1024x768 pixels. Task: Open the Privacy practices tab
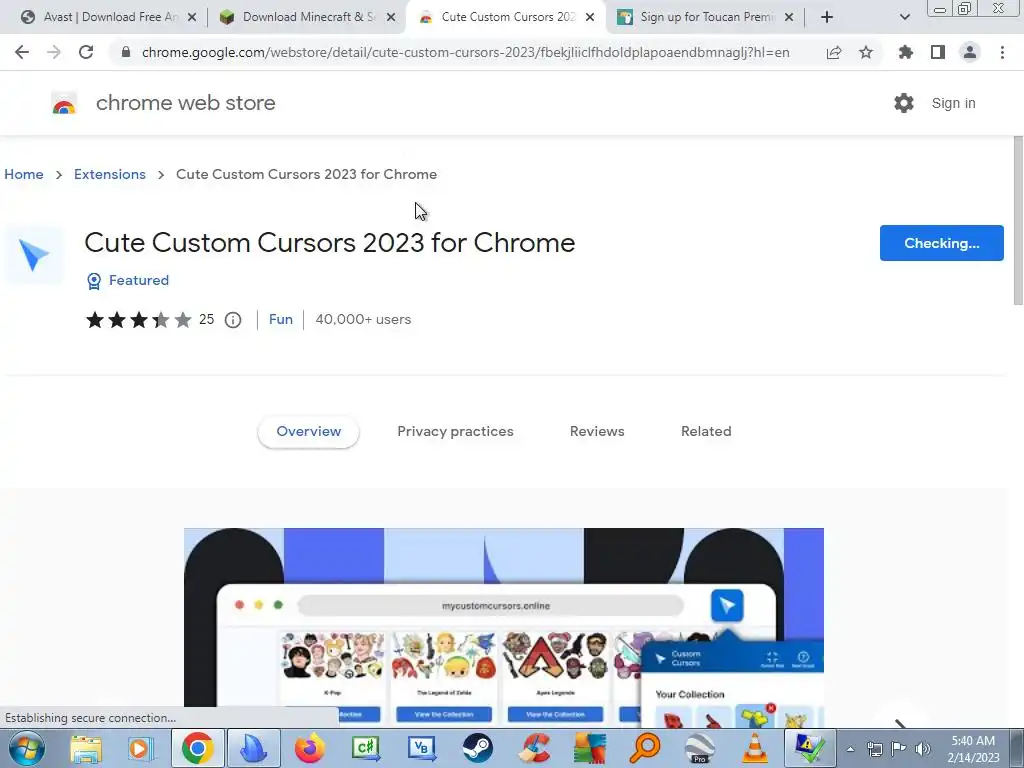(455, 432)
